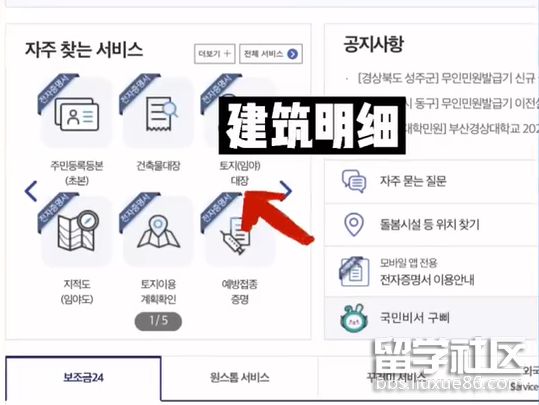Go to next service page with right chevron
This screenshot has width=539, height=405.
(286, 190)
